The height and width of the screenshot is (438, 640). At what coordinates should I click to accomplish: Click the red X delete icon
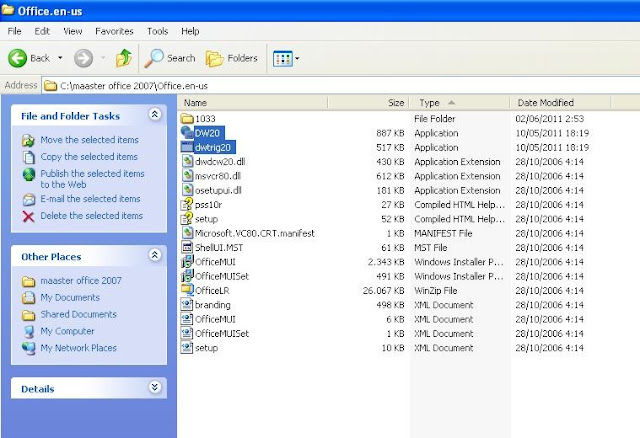click(x=29, y=216)
